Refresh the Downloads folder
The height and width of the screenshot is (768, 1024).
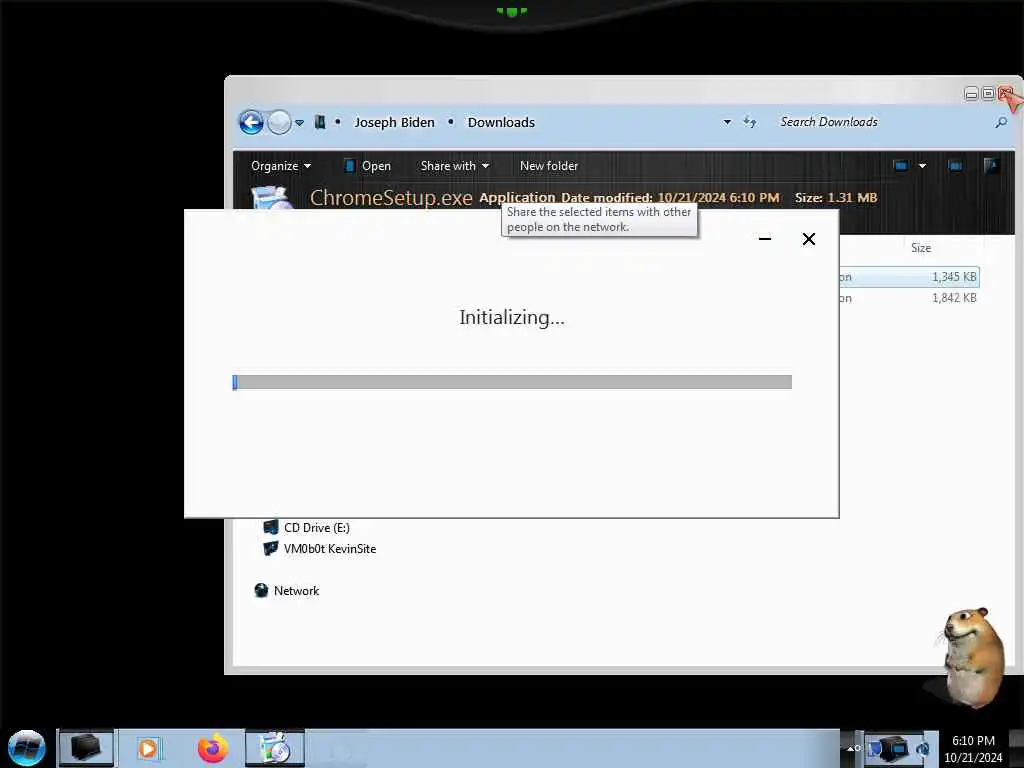(x=750, y=122)
